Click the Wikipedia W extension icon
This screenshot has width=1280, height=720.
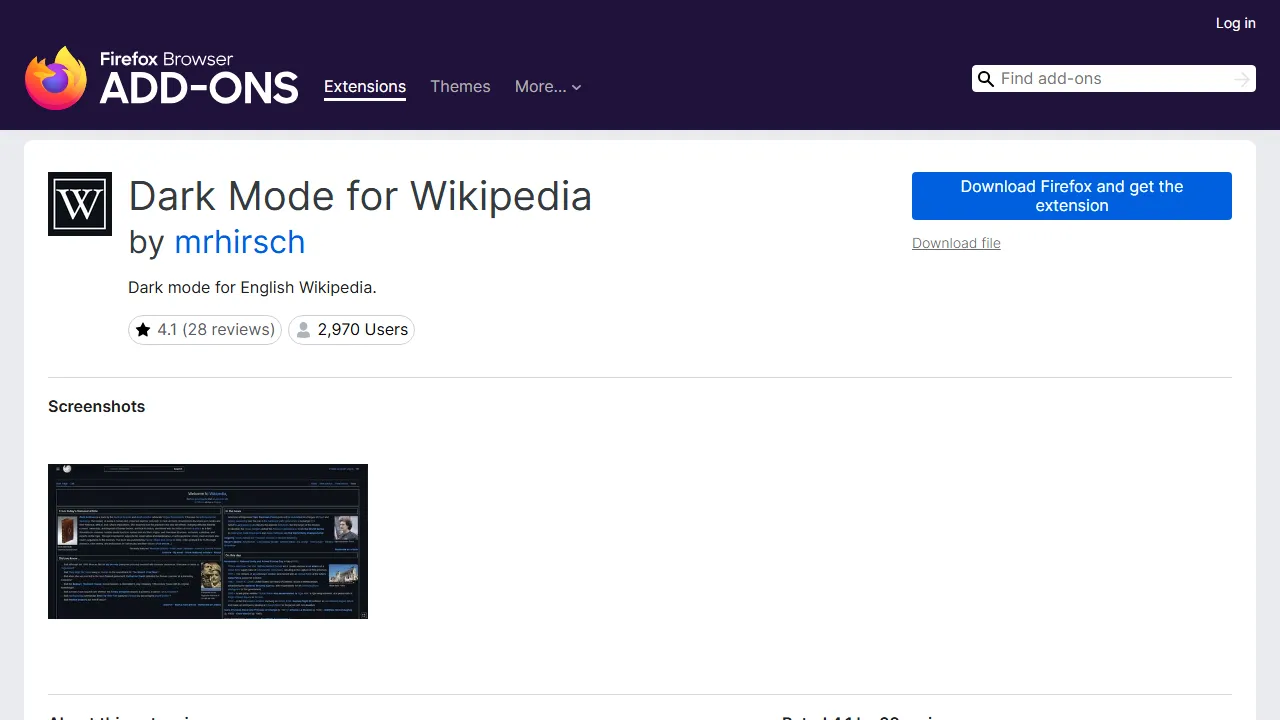click(x=80, y=203)
